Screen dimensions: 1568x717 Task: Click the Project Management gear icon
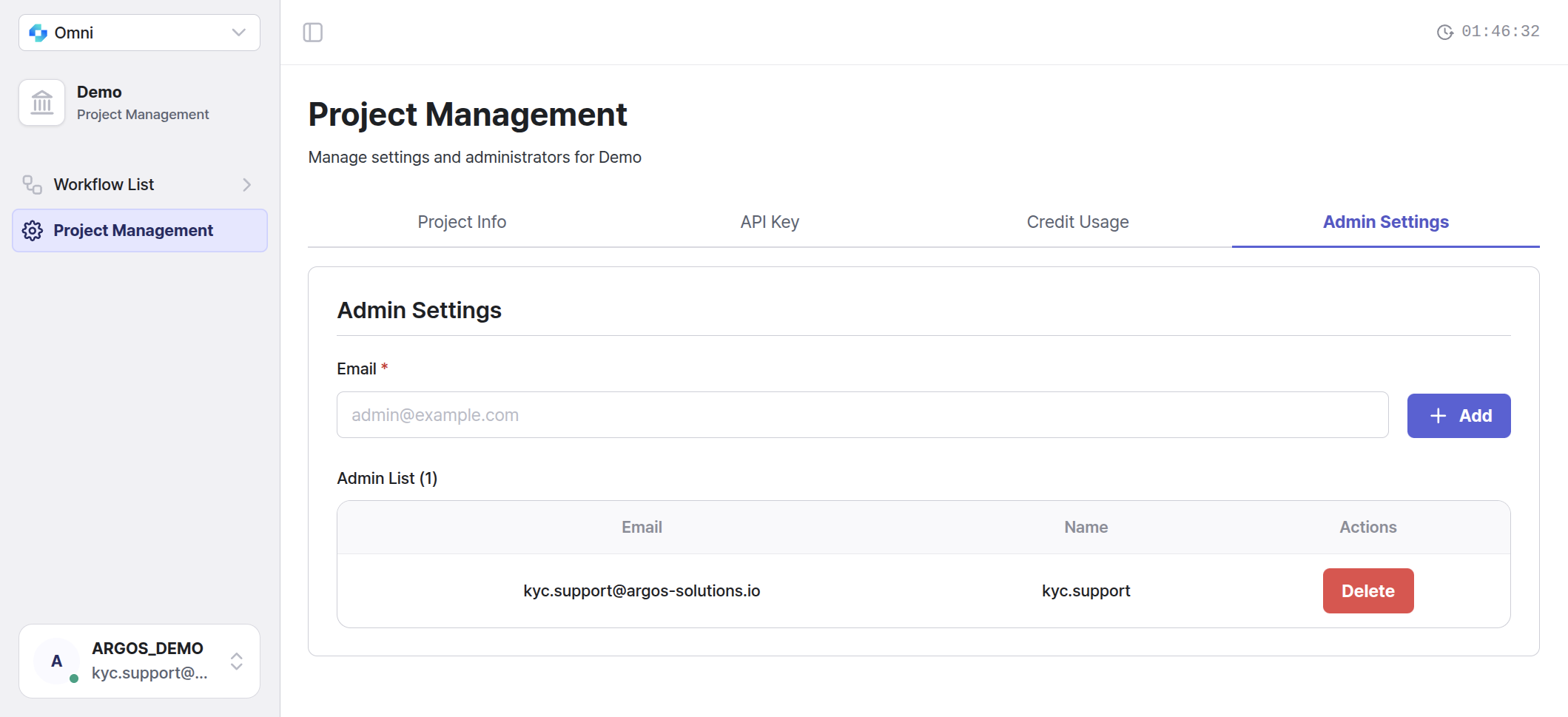coord(33,231)
